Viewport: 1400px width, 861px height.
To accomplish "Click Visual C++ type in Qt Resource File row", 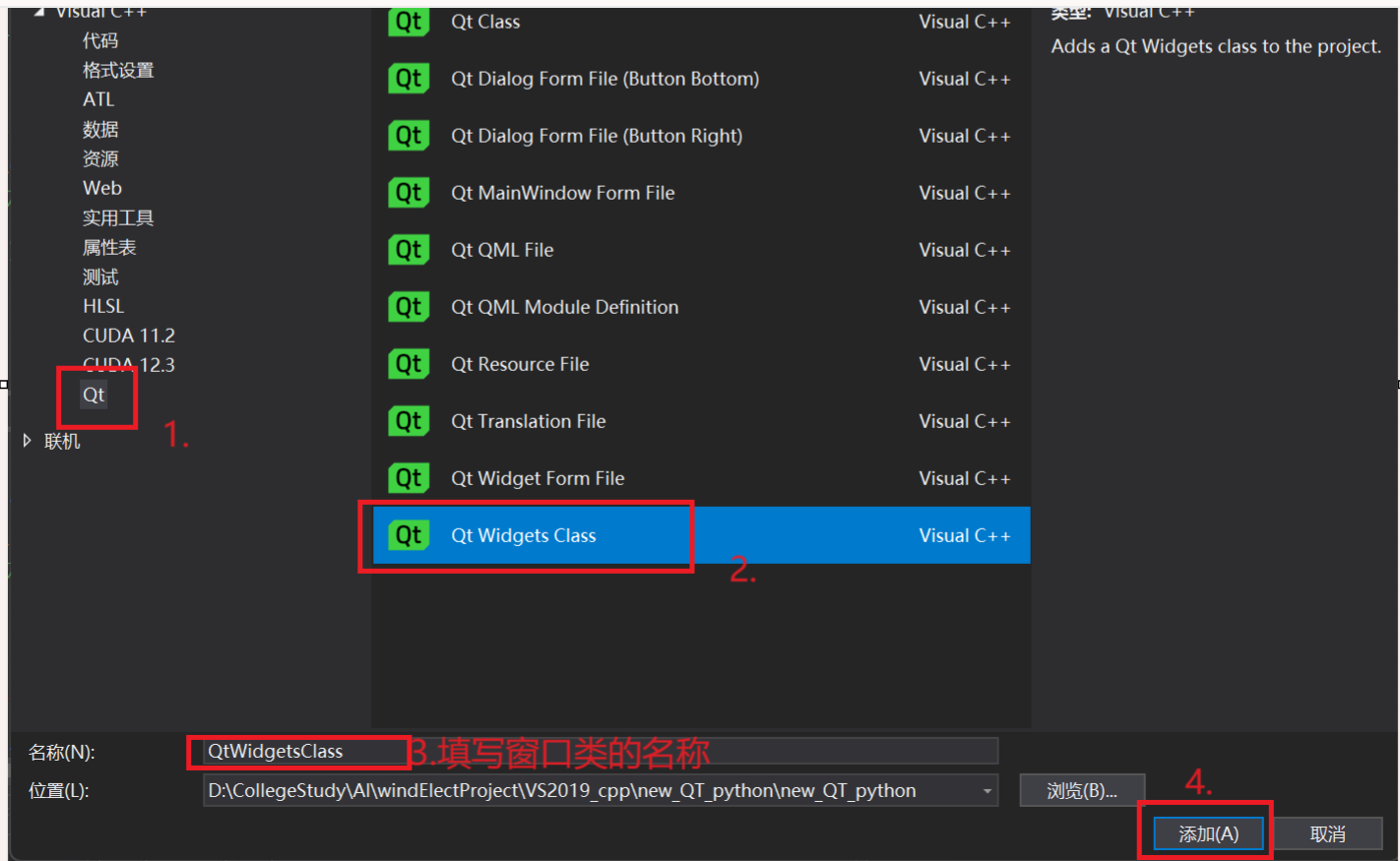I will pyautogui.click(x=965, y=364).
